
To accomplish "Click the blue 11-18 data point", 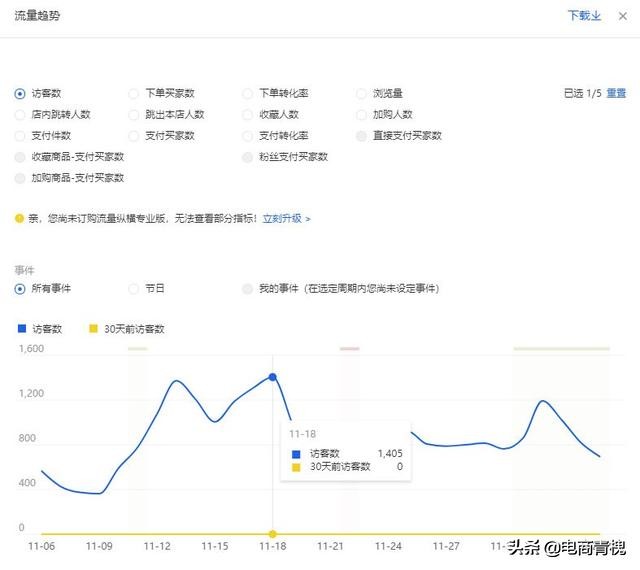I will coord(273,377).
